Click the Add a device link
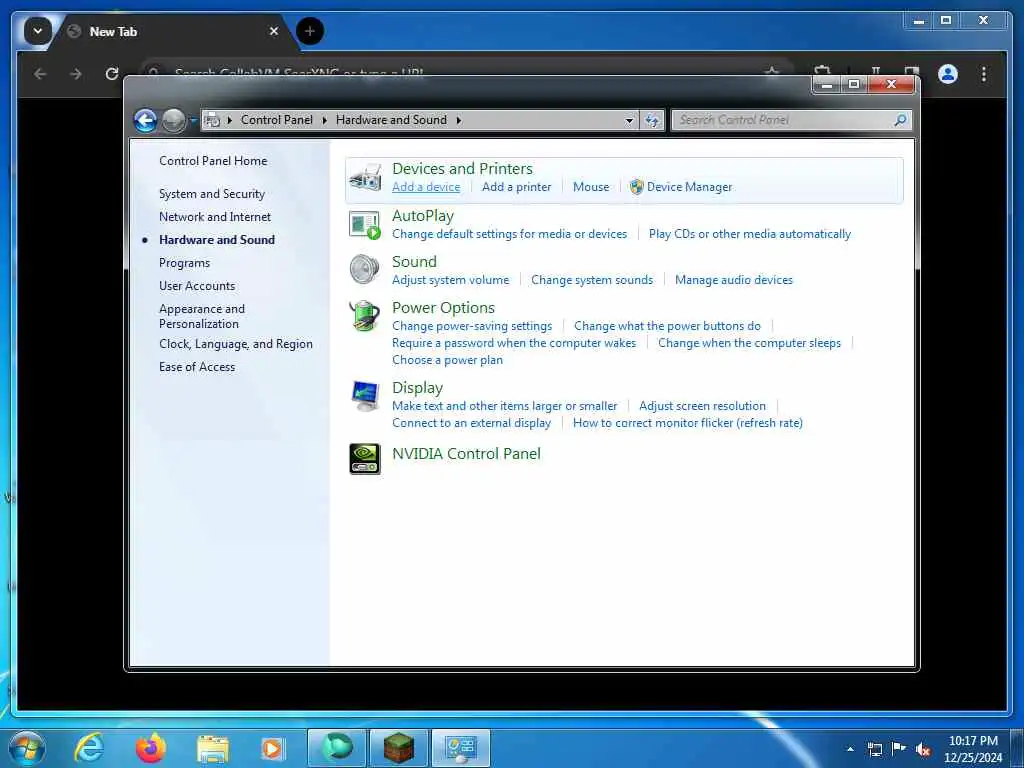This screenshot has height=768, width=1024. click(426, 187)
